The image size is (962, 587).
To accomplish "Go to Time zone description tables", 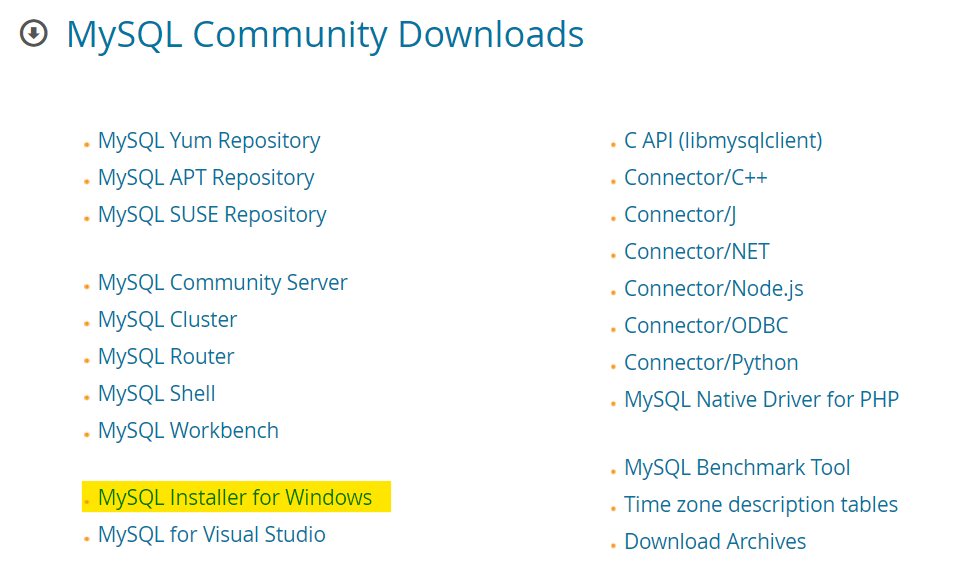I will tap(761, 504).
